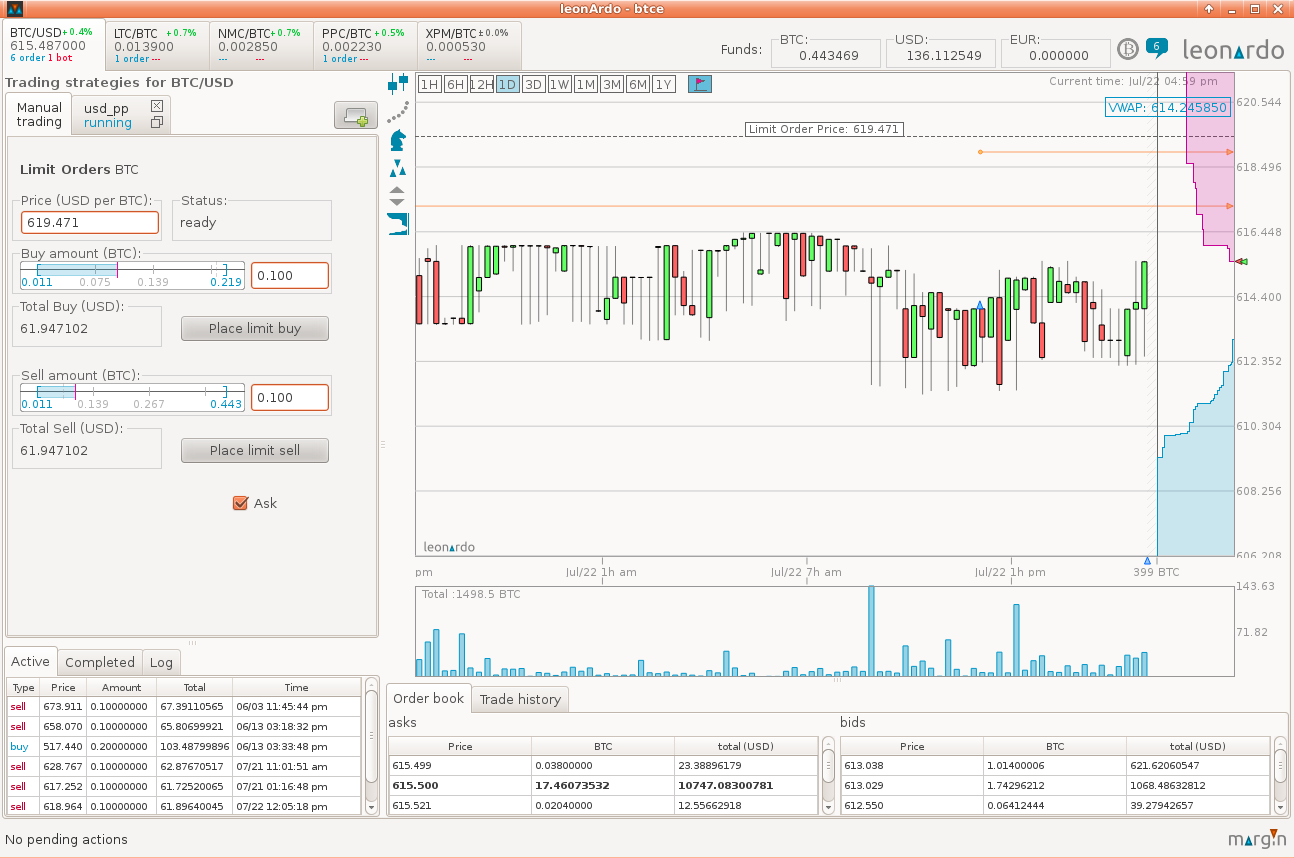Sort active orders by Time column
This screenshot has width=1294, height=858.
(296, 688)
